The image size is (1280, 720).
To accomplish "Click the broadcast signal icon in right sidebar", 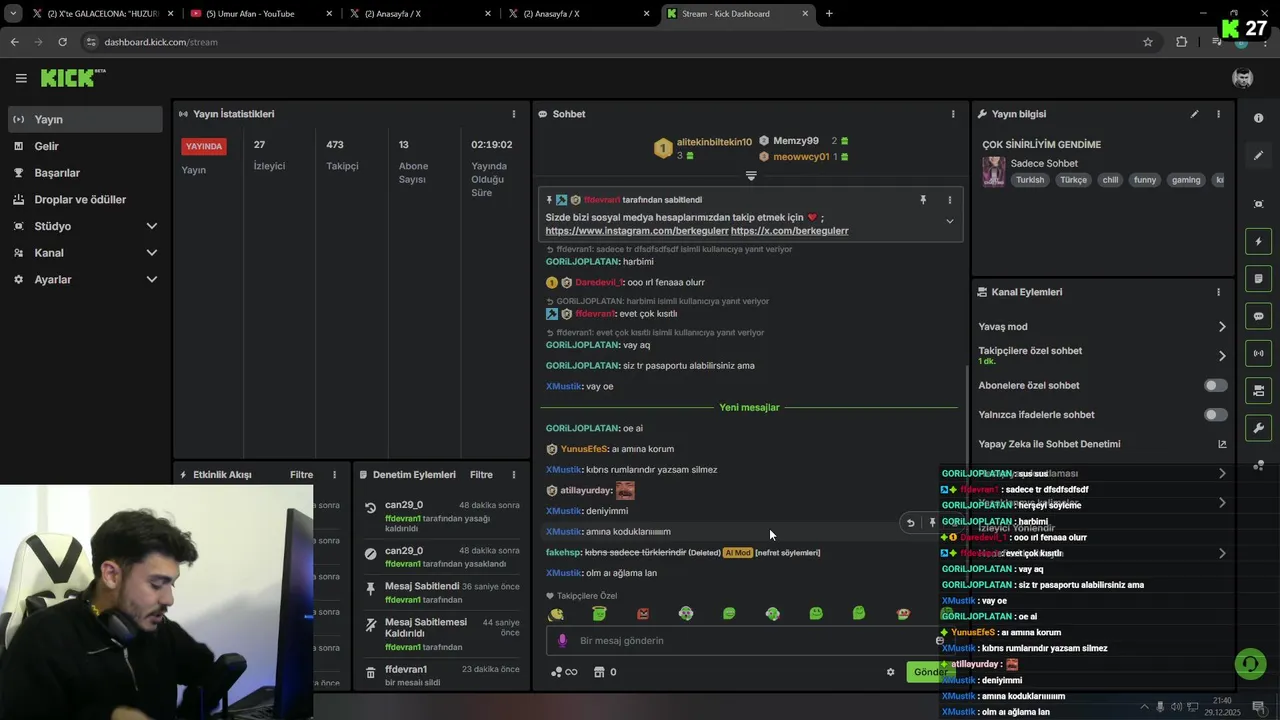I will coord(1258,353).
